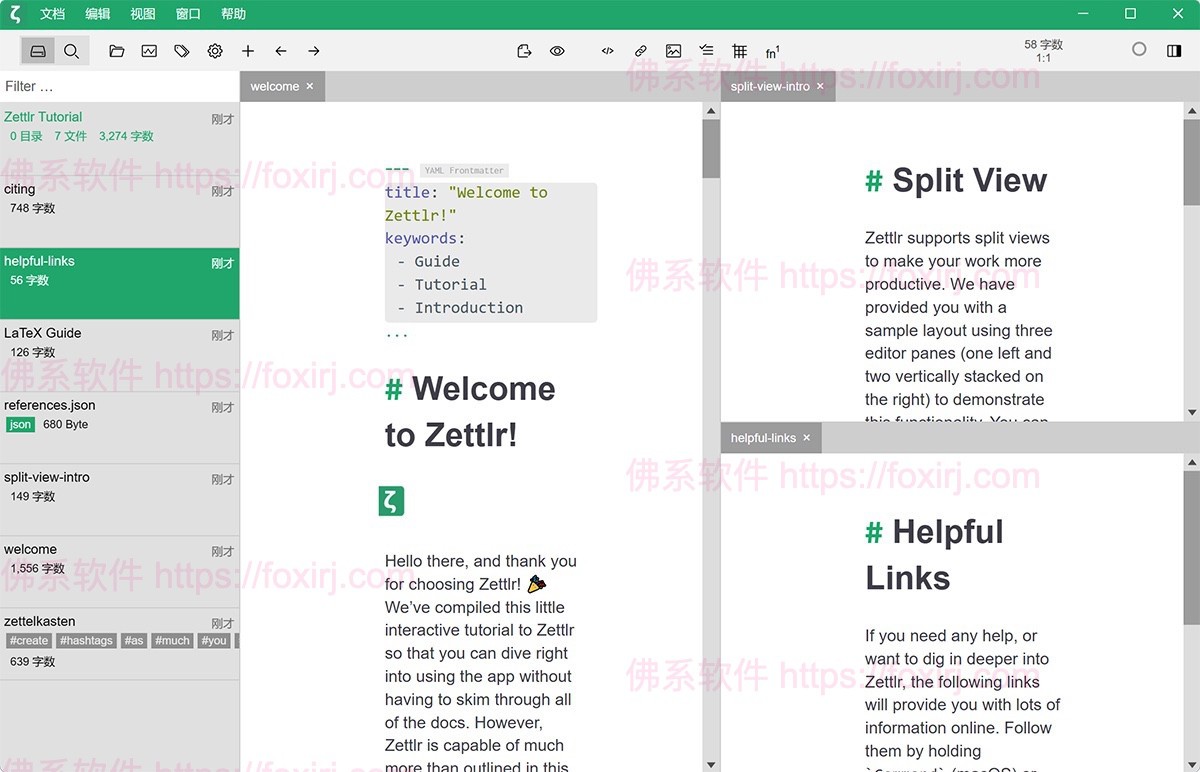Screen dimensions: 1200x772
Task: Insert a table using the grid icon
Action: point(739,51)
